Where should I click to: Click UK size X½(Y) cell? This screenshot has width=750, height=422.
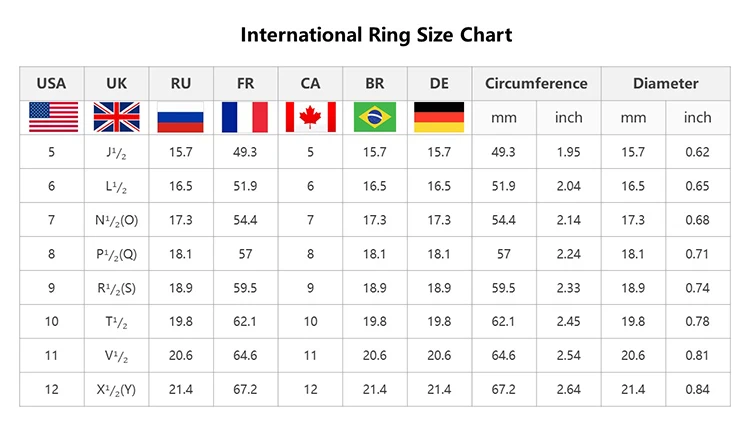pyautogui.click(x=116, y=388)
